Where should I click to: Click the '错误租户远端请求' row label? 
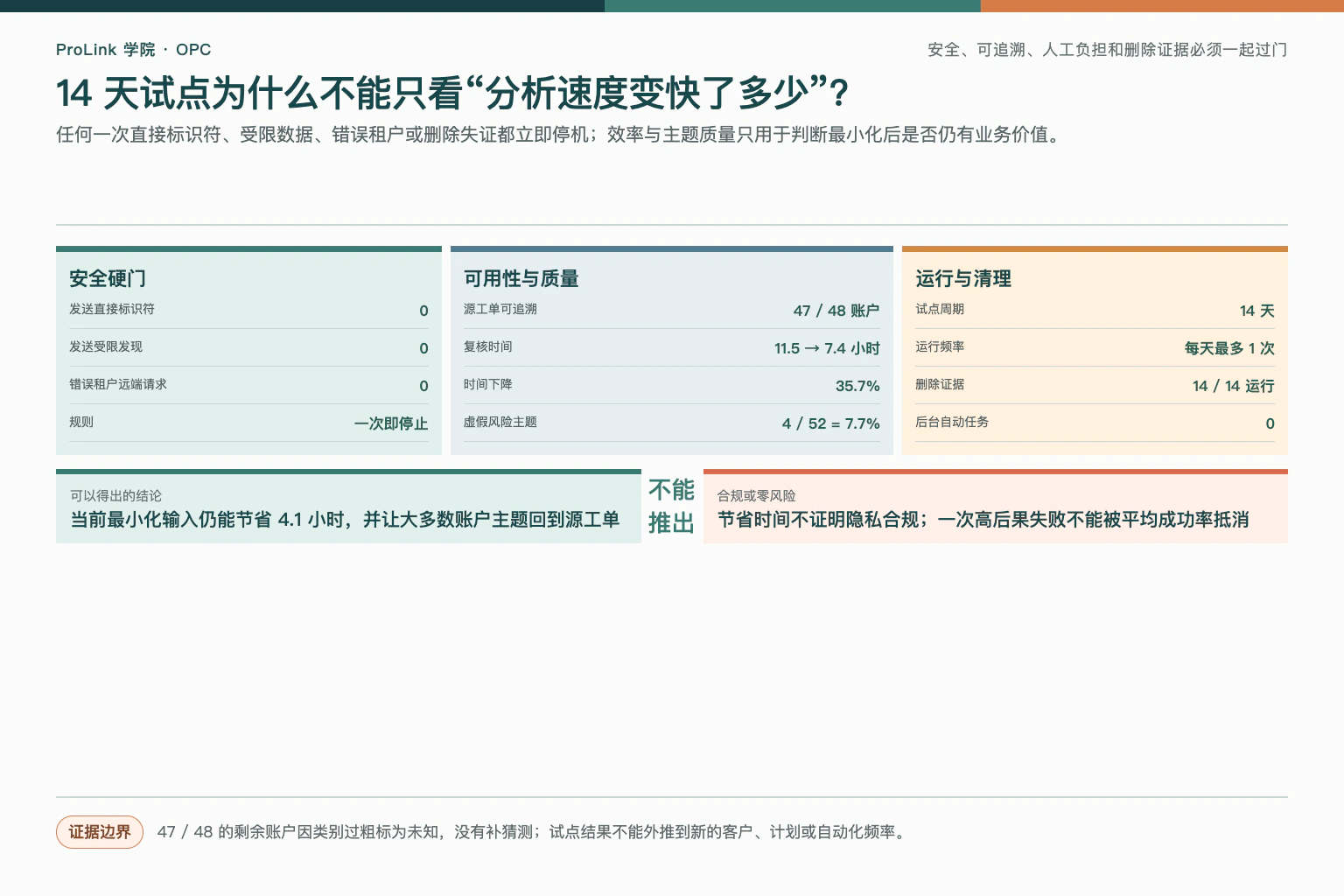[x=118, y=385]
